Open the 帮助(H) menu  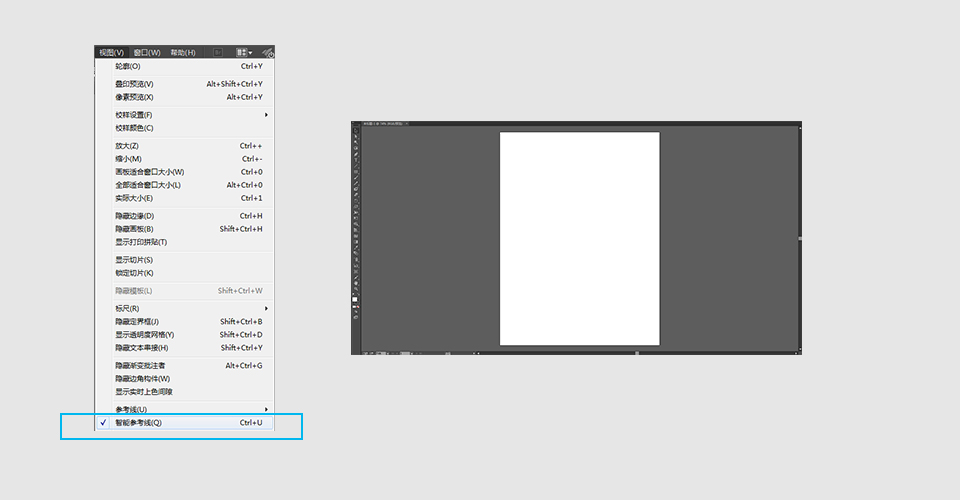pyautogui.click(x=183, y=52)
